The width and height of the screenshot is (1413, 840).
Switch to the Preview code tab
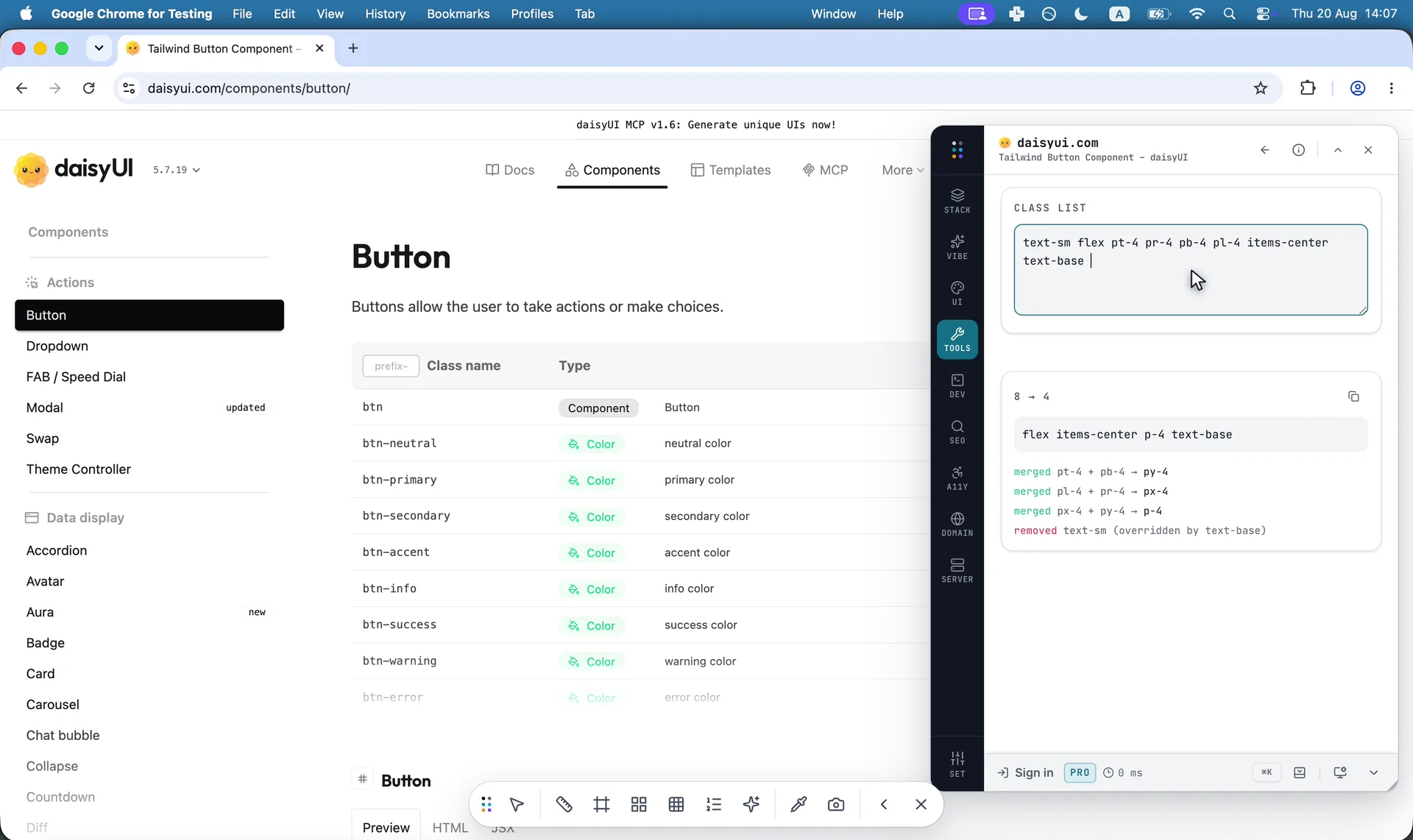point(386,827)
